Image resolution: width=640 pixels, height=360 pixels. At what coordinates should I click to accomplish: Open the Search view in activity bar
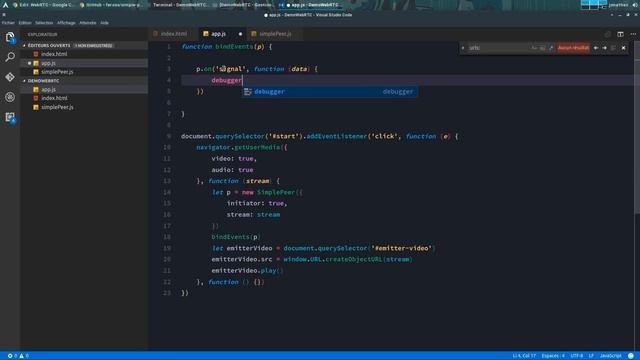click(10, 57)
